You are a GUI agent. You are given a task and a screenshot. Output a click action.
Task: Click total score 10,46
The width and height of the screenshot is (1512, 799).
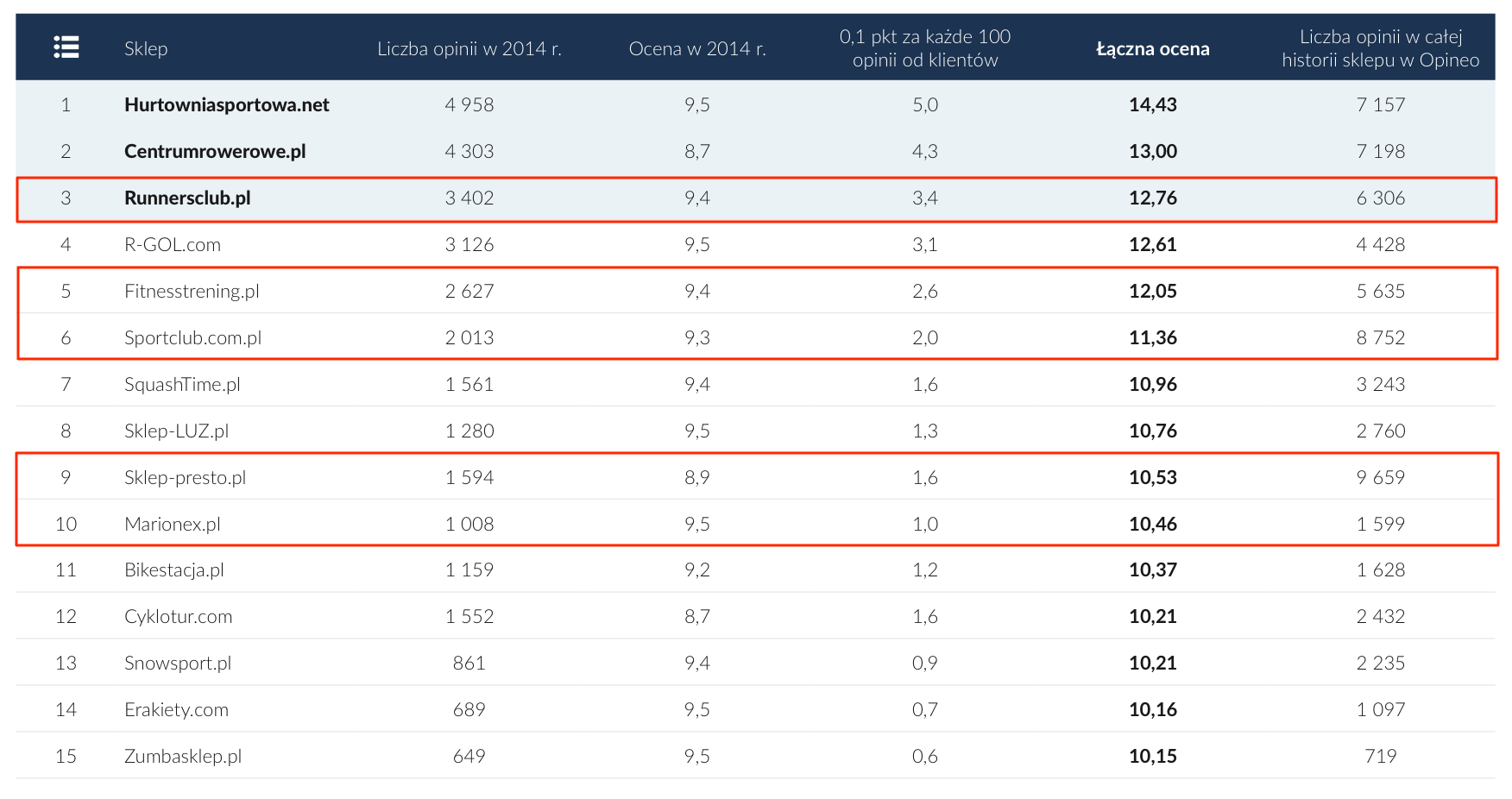pos(1153,524)
